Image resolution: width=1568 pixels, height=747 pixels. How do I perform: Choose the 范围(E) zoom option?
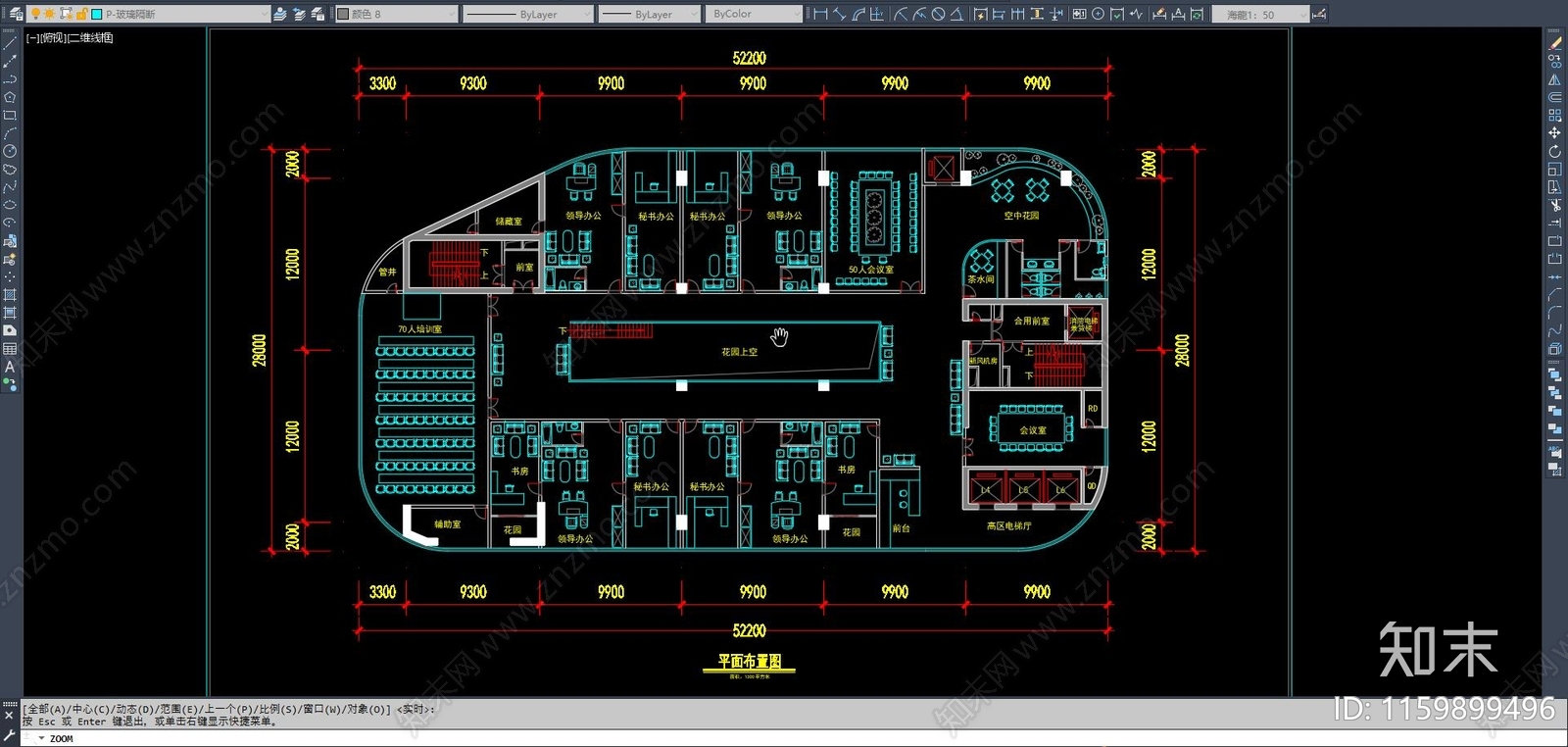[179, 709]
